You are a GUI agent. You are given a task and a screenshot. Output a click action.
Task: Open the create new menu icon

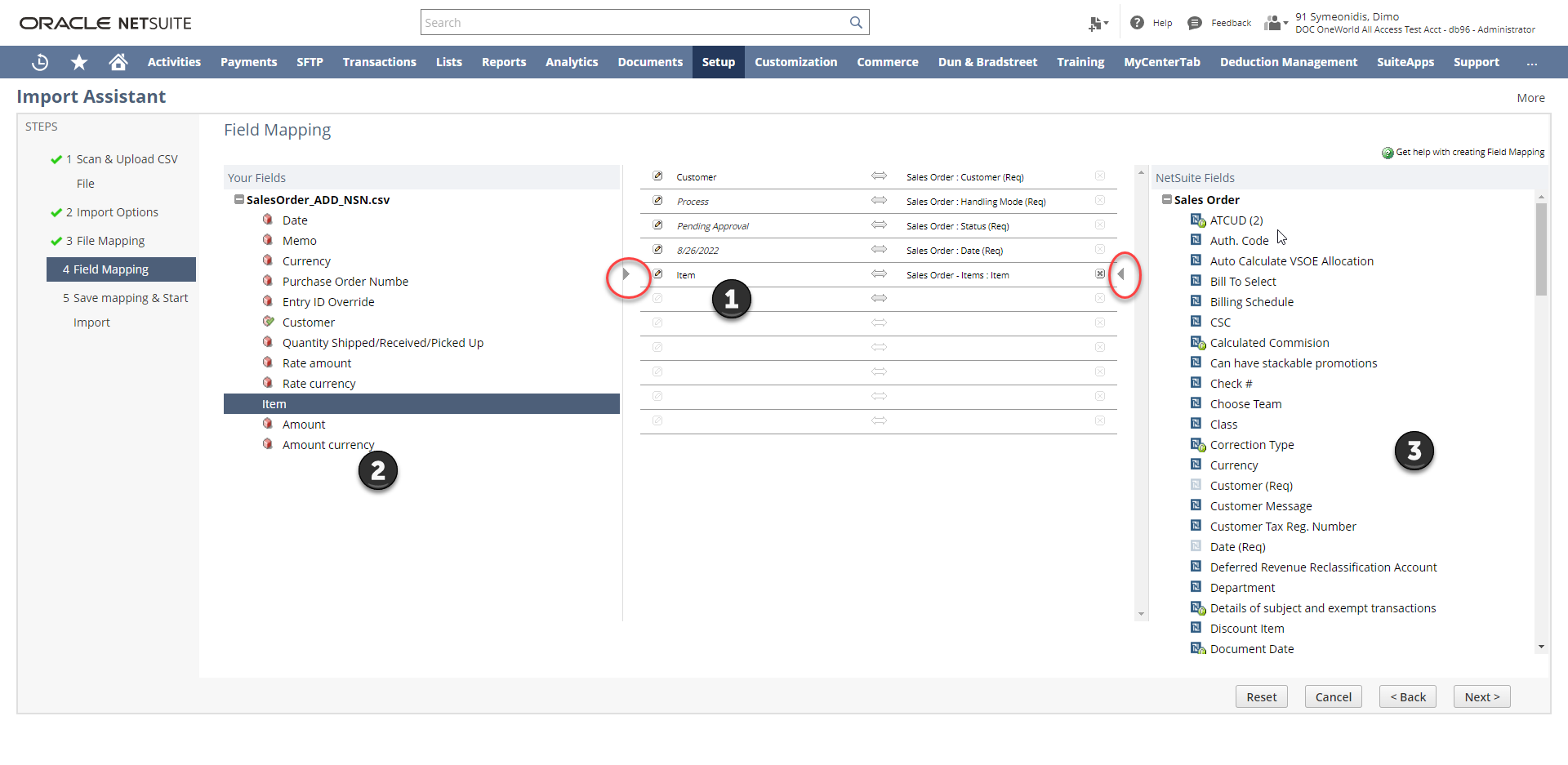[1098, 24]
